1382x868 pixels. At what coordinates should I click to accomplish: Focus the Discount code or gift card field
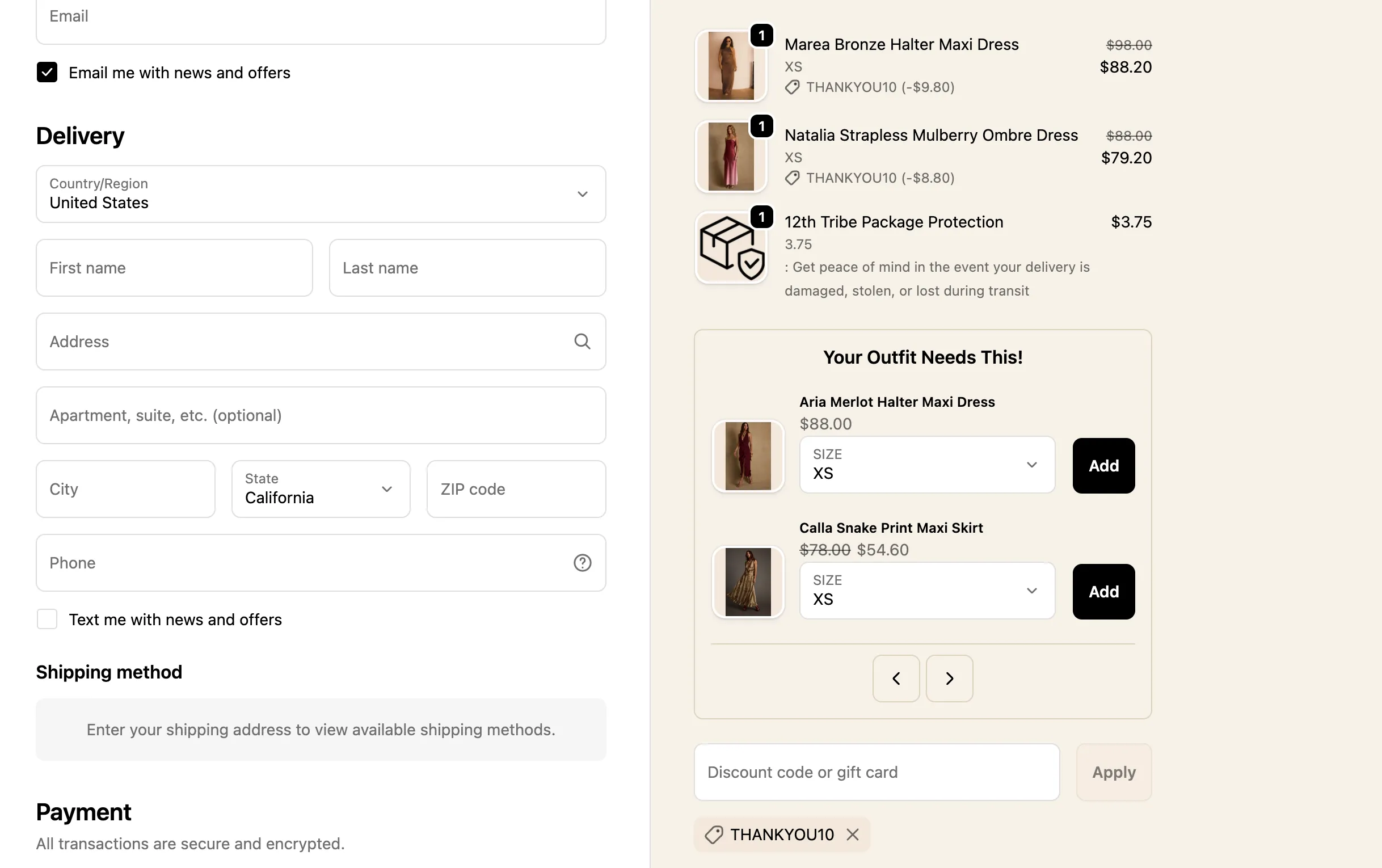[877, 772]
